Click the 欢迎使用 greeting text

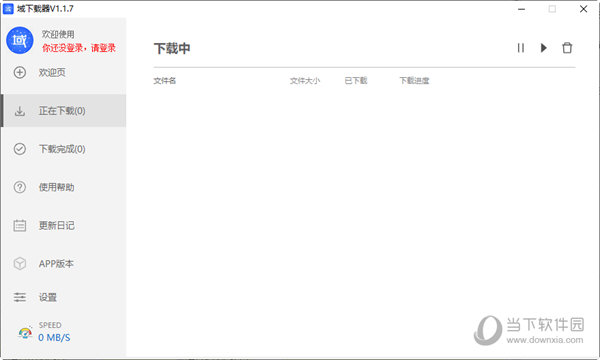click(x=58, y=34)
